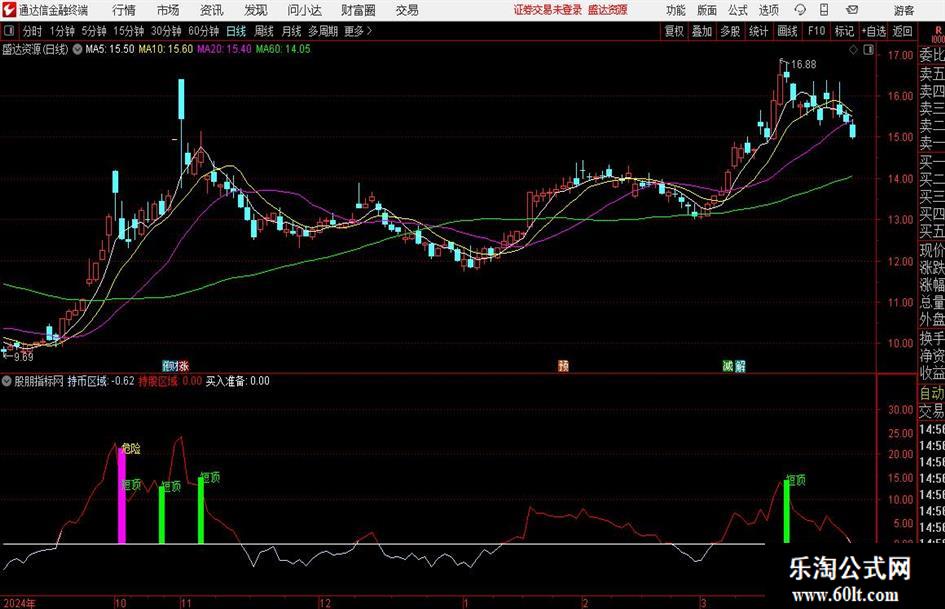Click the 持币区域 -0.62 indicator value
The image size is (945, 609).
pos(101,381)
